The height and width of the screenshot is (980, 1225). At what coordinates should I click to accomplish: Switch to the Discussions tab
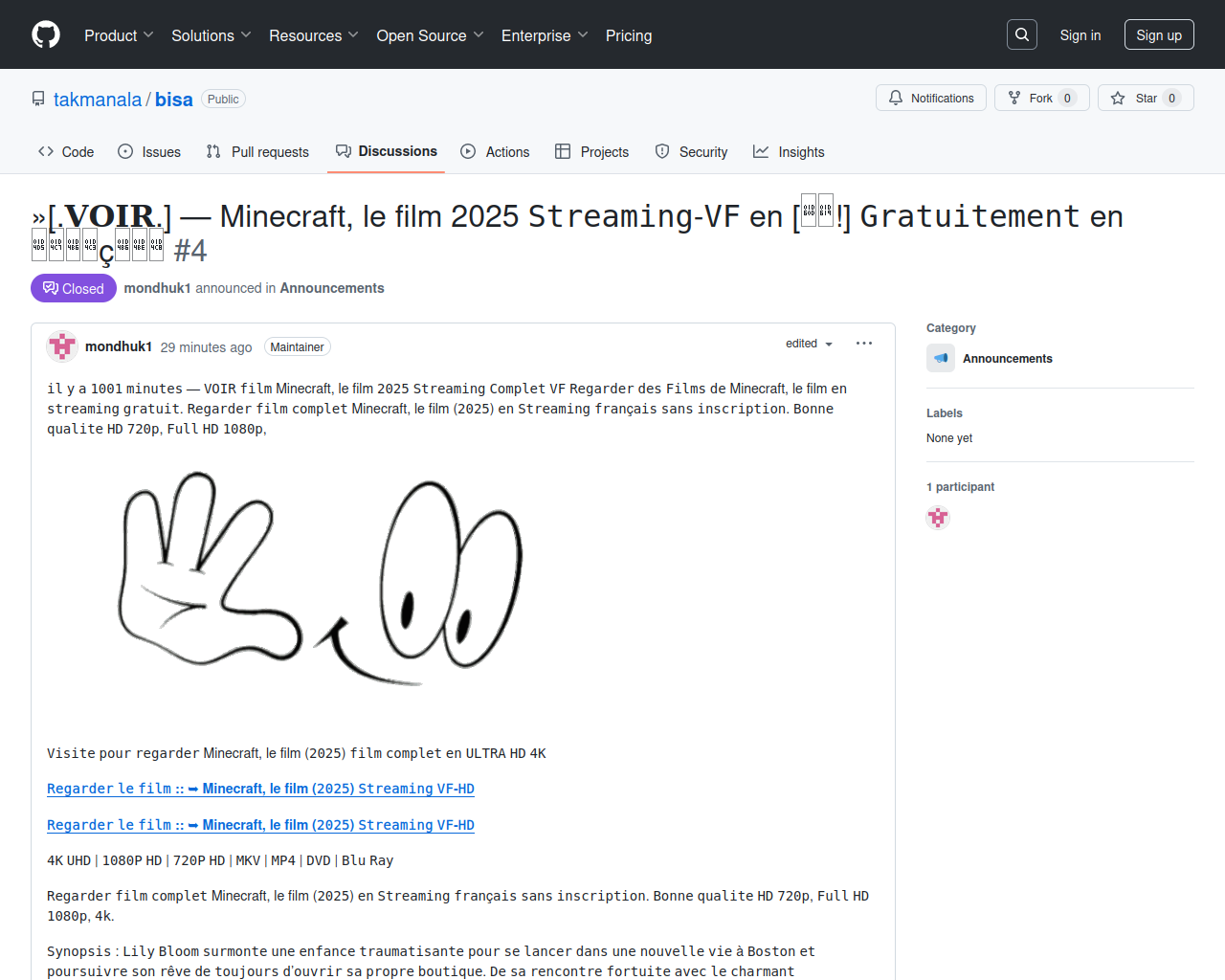(x=387, y=151)
